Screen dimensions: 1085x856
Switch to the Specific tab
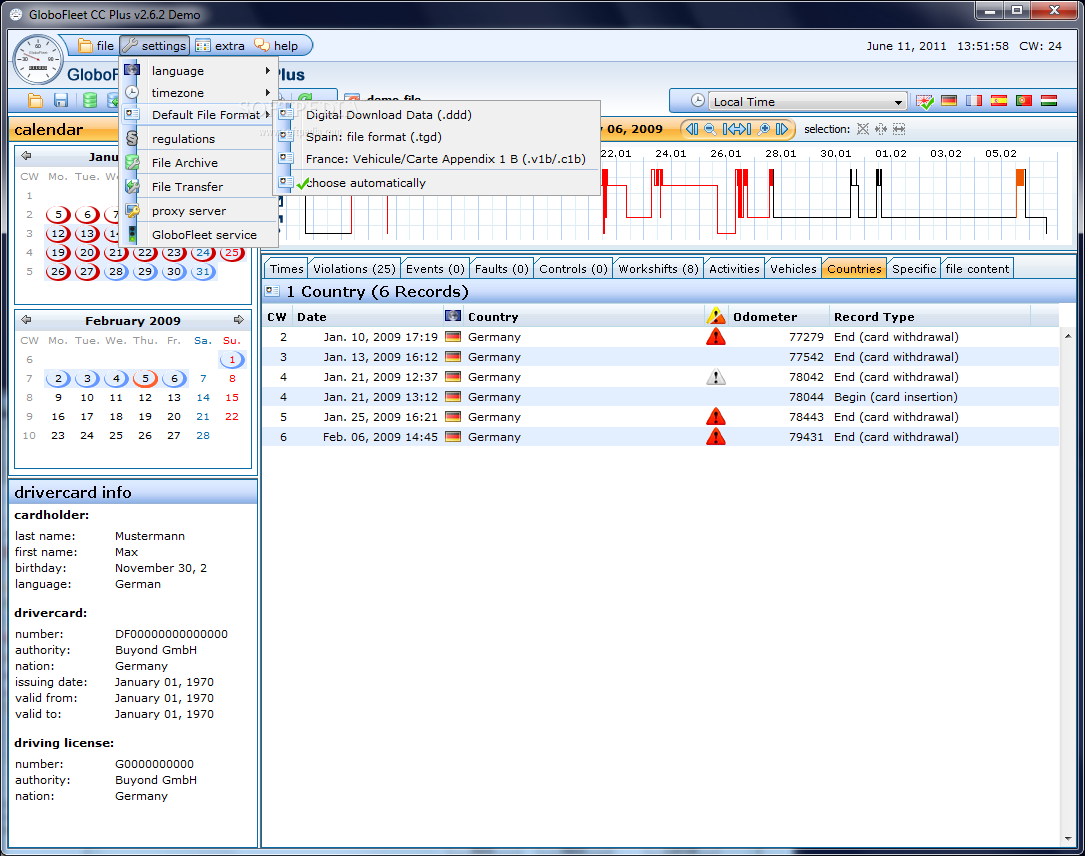click(913, 268)
